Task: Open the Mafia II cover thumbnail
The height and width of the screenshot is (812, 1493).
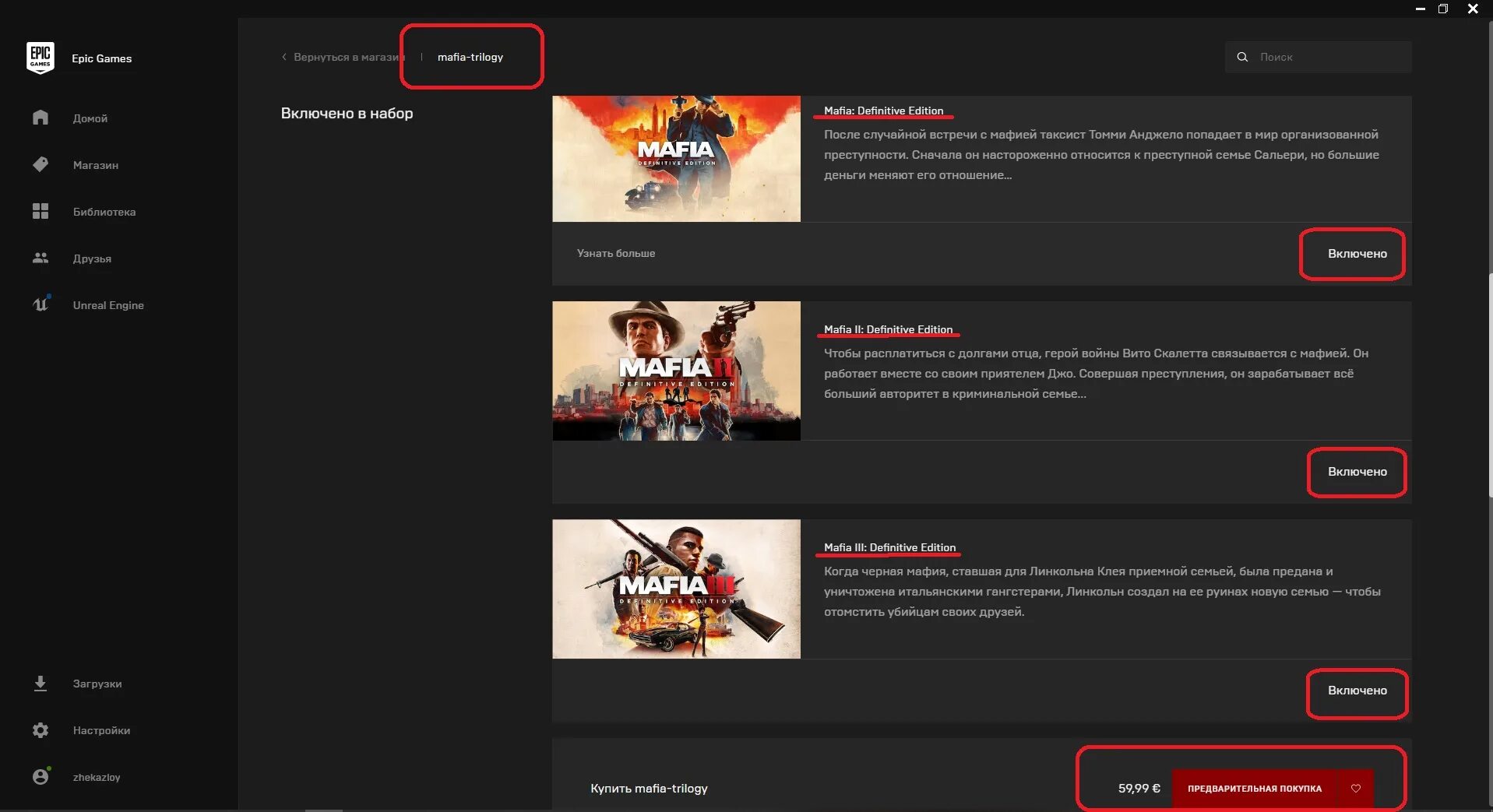Action: click(676, 371)
